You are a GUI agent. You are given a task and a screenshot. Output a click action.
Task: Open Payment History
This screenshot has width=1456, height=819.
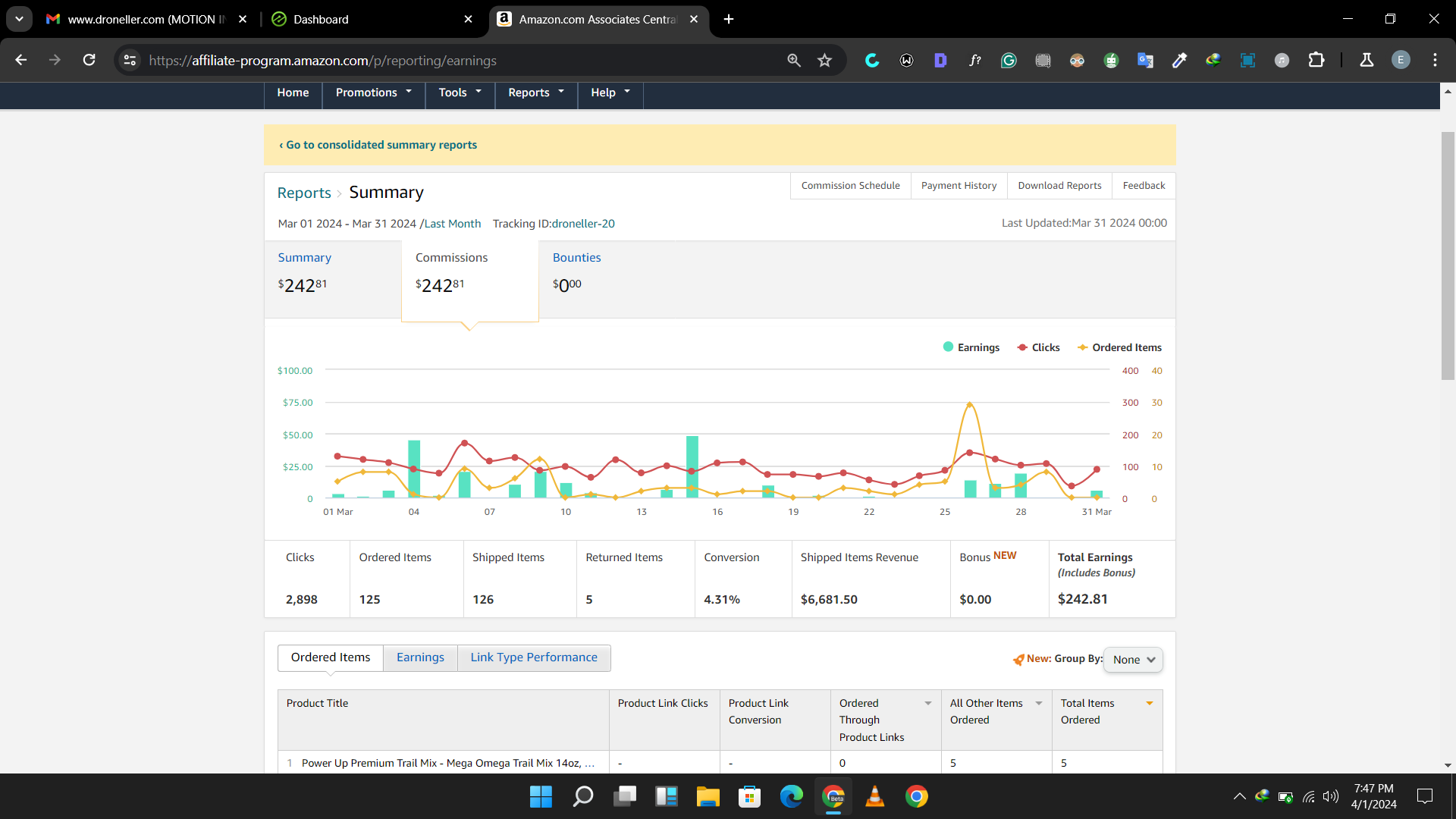(959, 186)
